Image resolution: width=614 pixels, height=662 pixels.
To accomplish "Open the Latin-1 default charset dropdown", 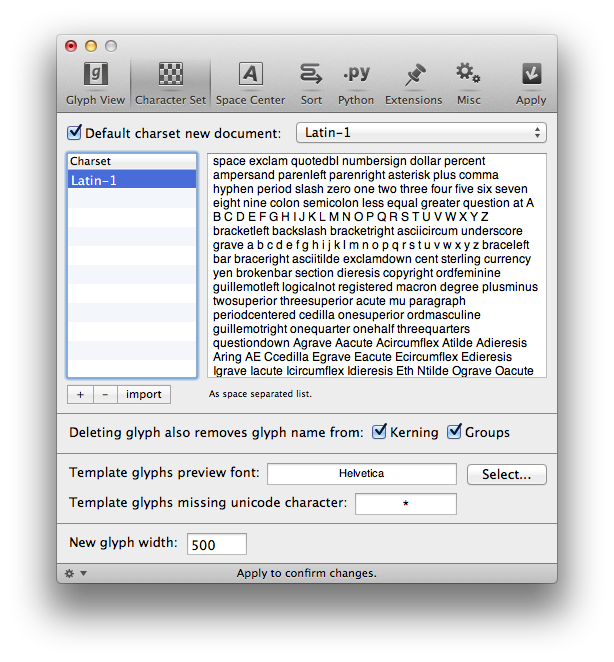I will [x=421, y=133].
